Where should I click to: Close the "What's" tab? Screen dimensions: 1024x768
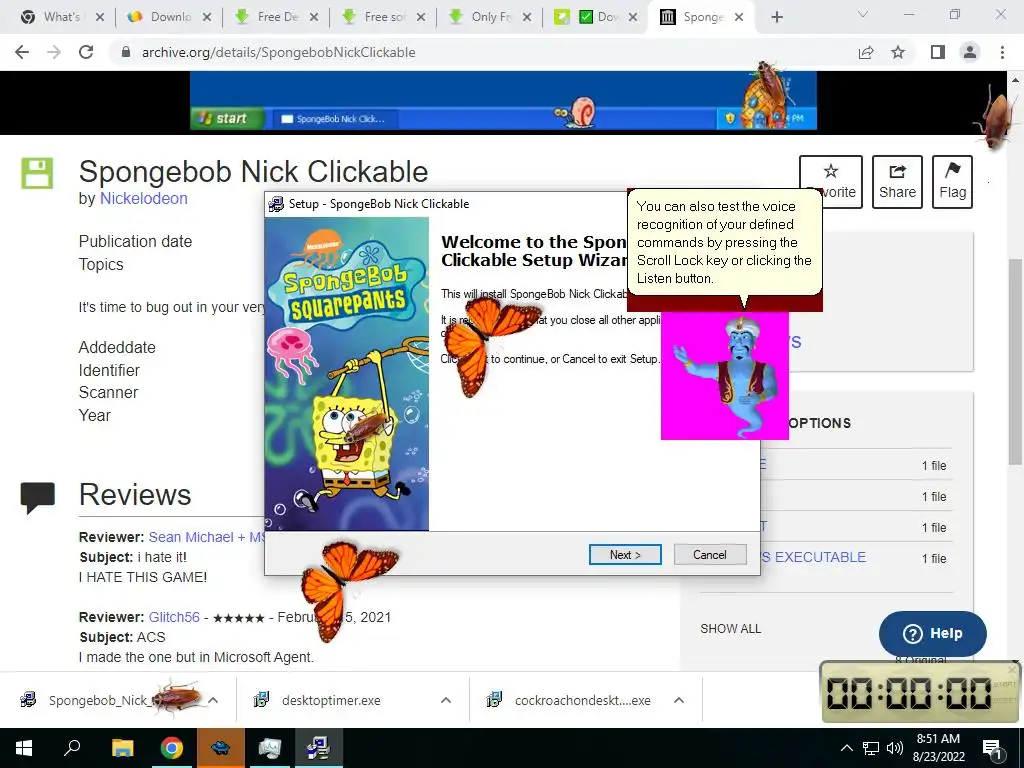100,17
